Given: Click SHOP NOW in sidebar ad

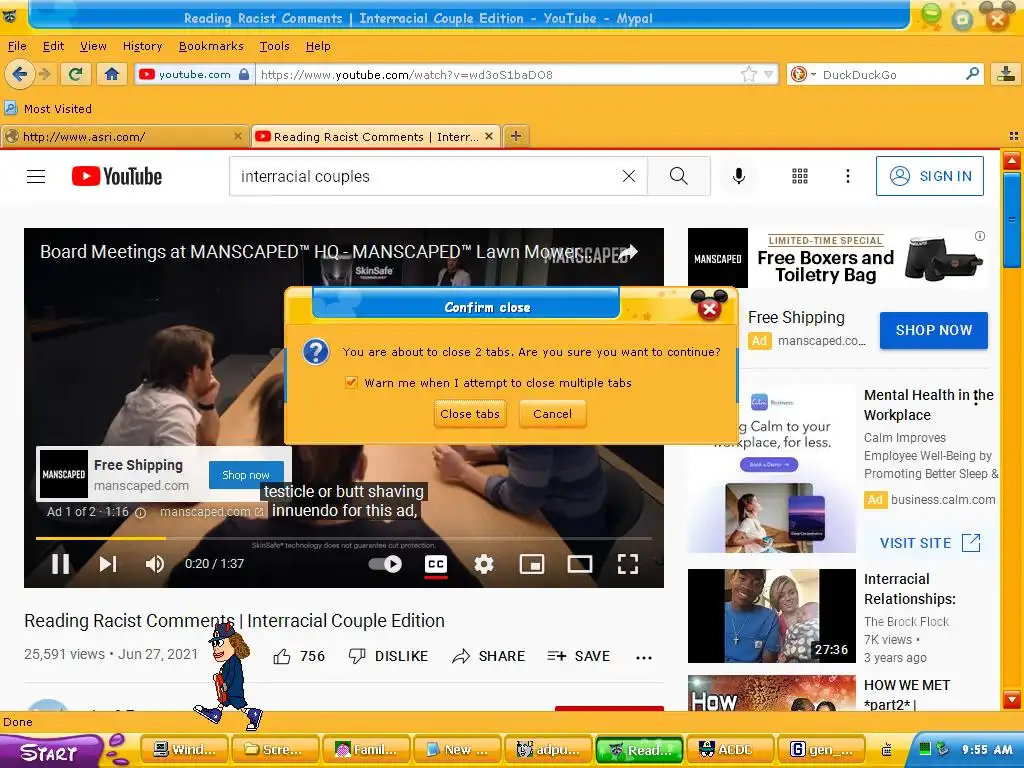Looking at the screenshot, I should 933,330.
